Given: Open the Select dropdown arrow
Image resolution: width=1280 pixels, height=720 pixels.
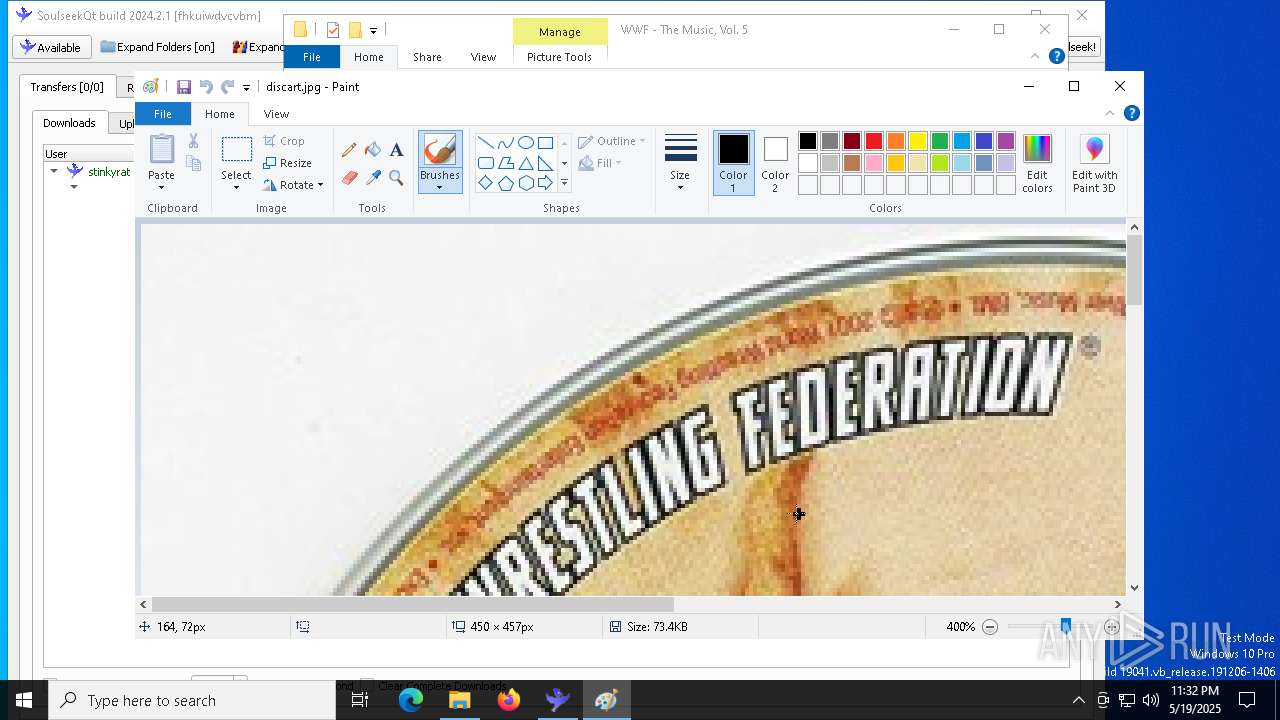Looking at the screenshot, I should [x=237, y=187].
